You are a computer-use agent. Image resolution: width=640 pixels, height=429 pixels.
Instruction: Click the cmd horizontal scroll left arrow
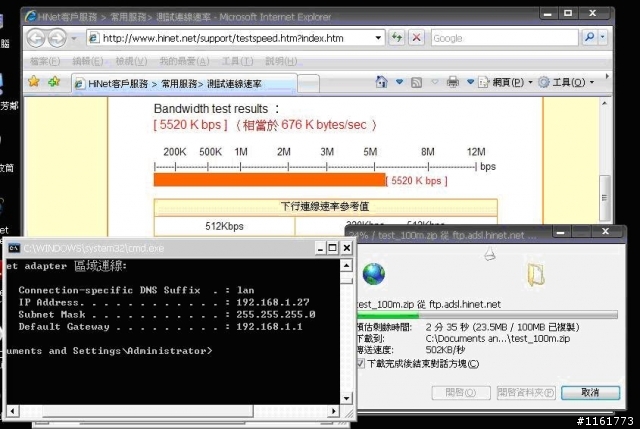tap(12, 411)
